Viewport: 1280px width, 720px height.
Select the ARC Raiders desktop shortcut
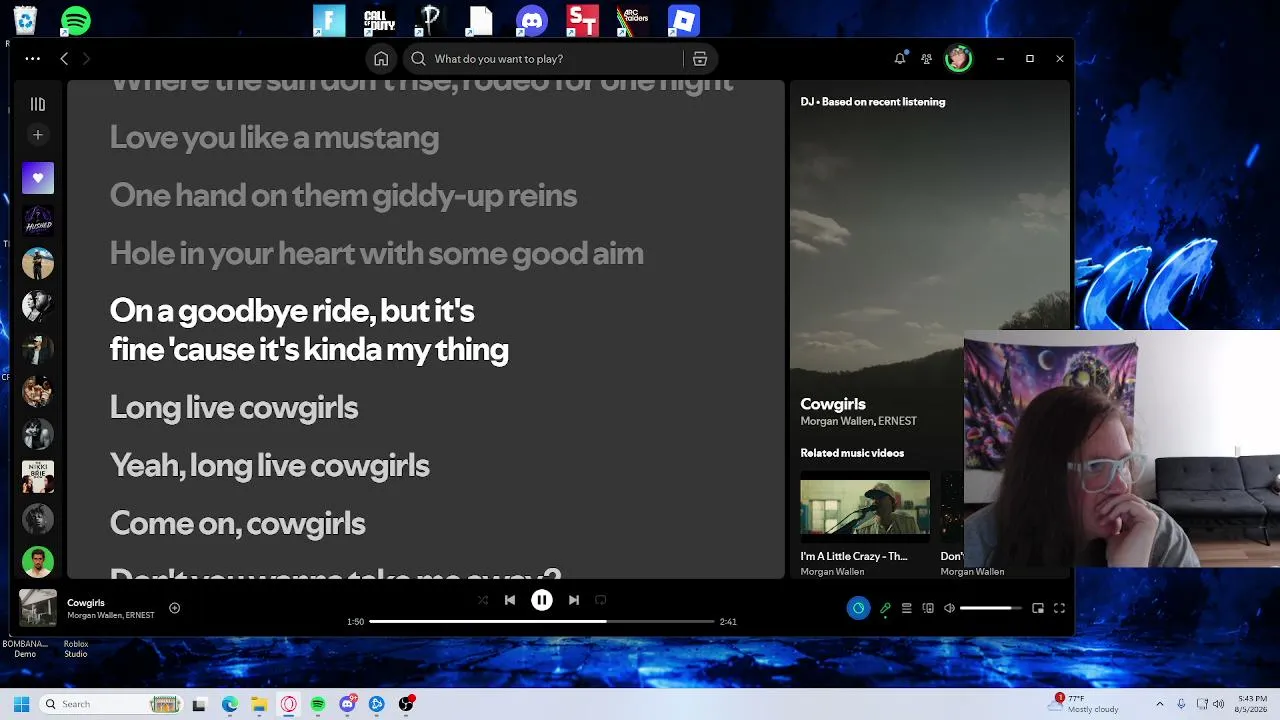coord(633,20)
